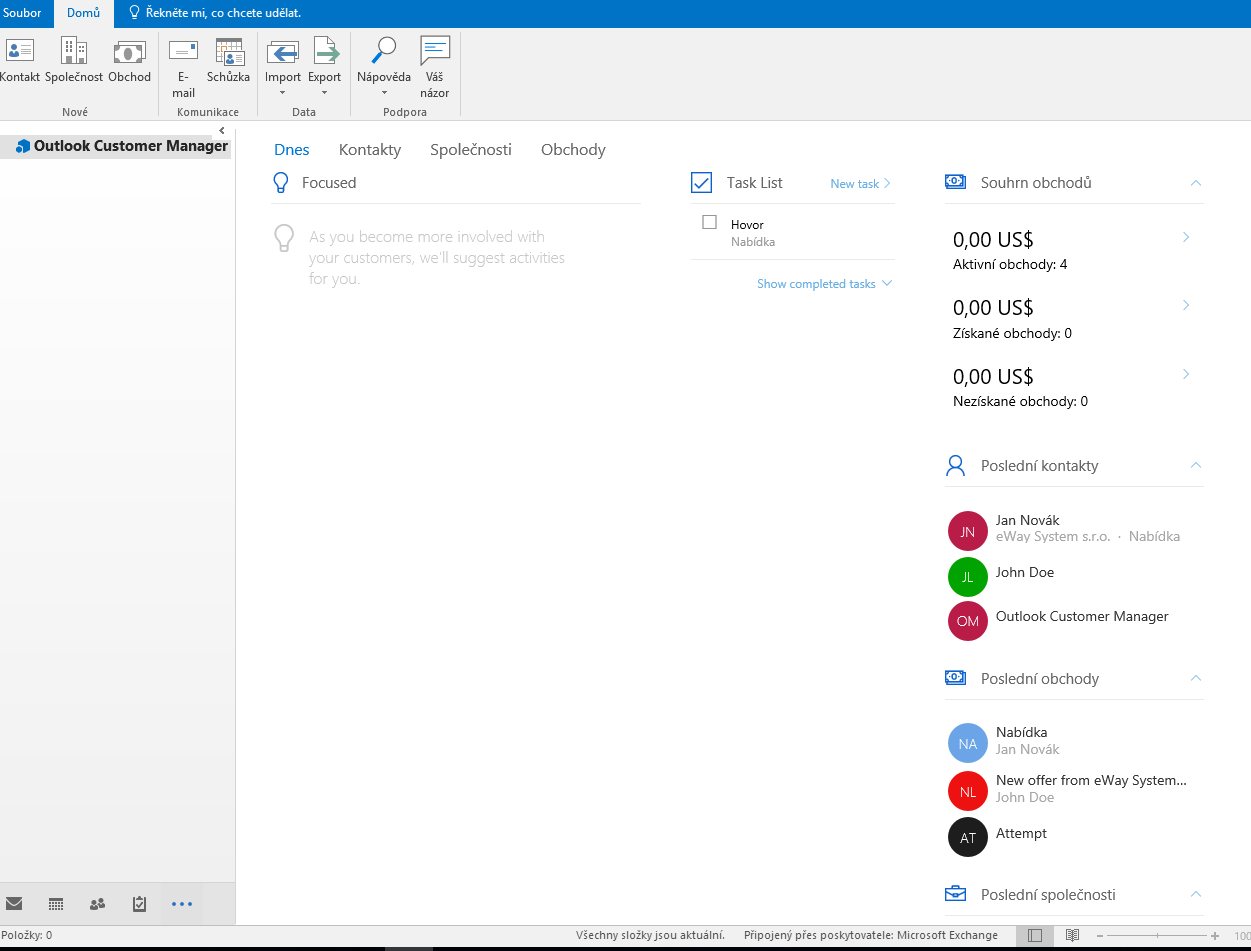Add a task with New task link

(860, 184)
